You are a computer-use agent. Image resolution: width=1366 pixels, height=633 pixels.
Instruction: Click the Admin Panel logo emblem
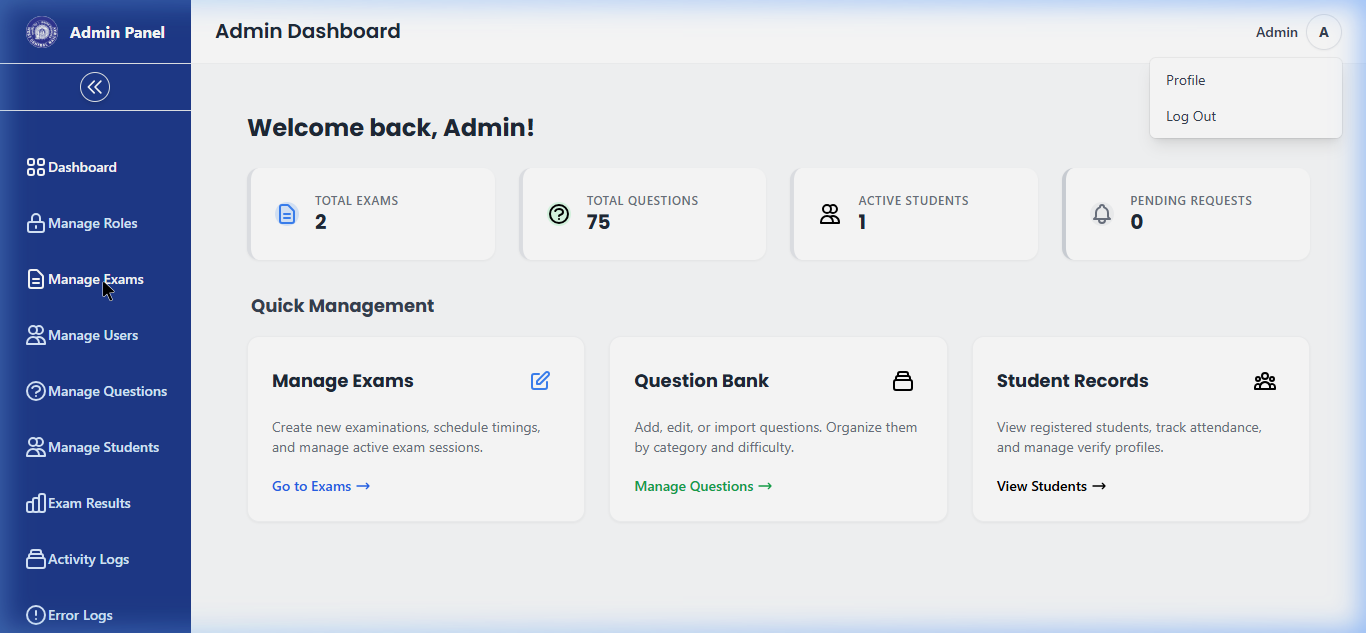42,32
